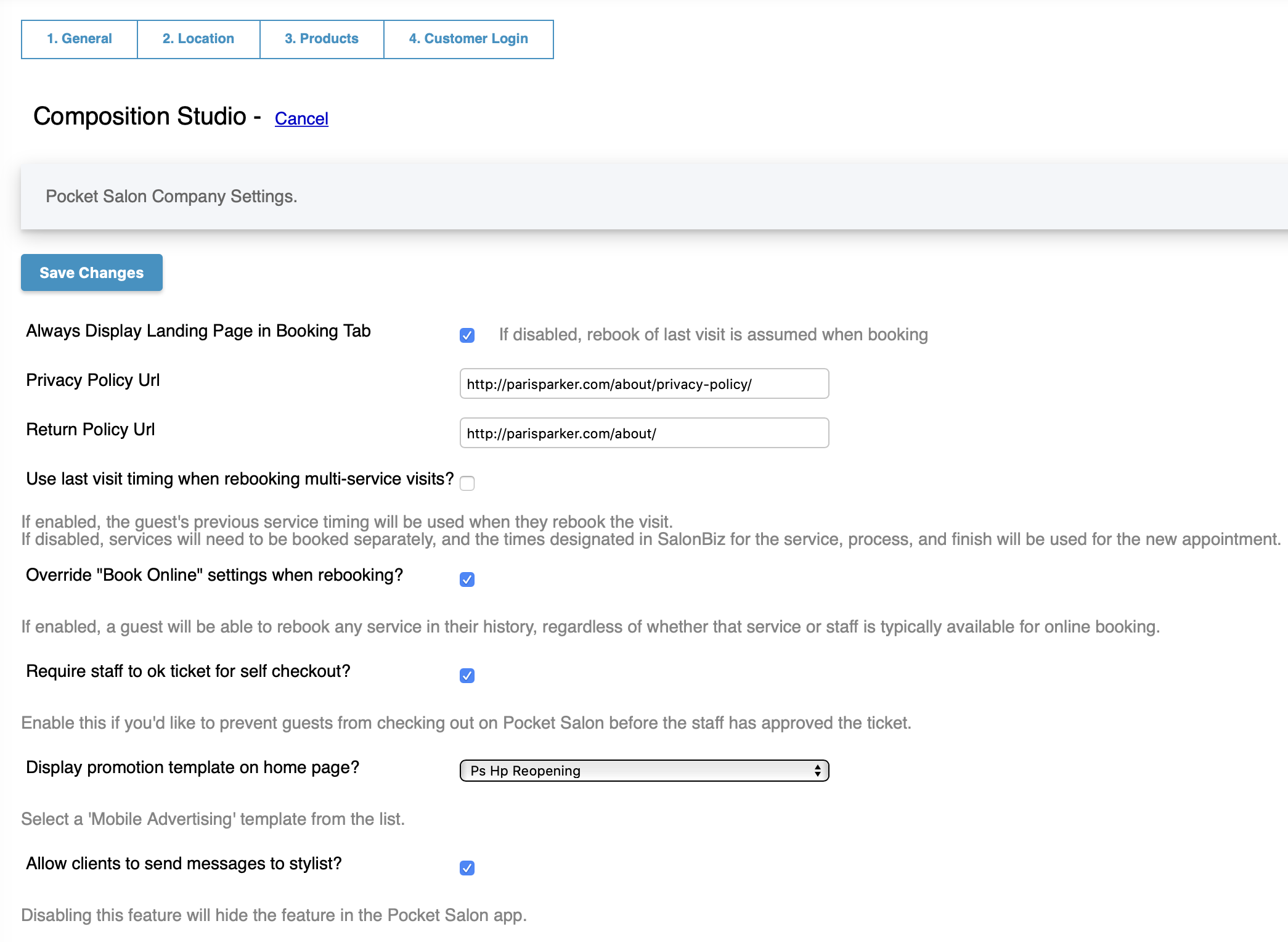
Task: Click the dropdown's up-down stepper arrows
Action: click(x=818, y=771)
